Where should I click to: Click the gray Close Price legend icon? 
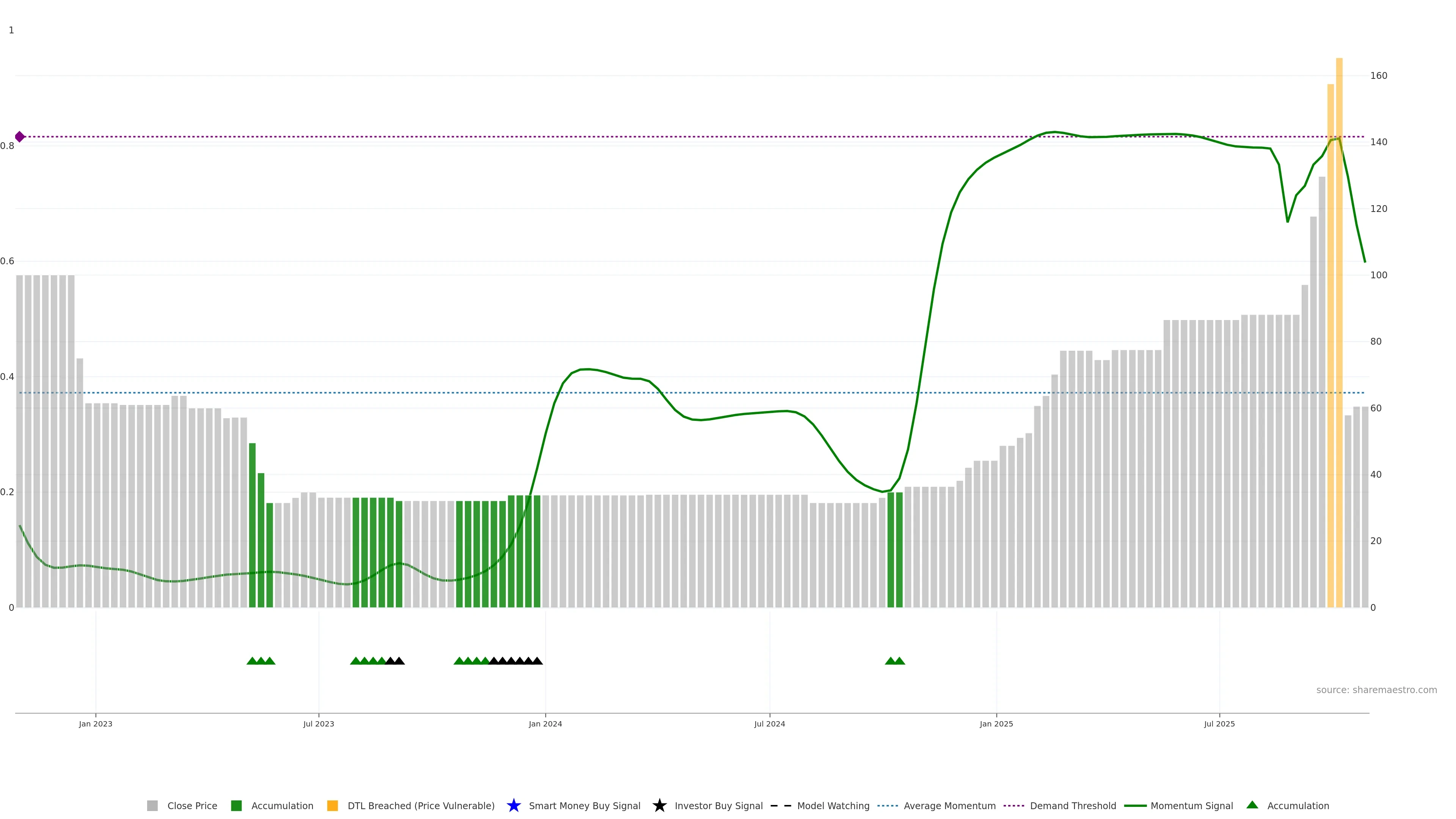tap(152, 805)
